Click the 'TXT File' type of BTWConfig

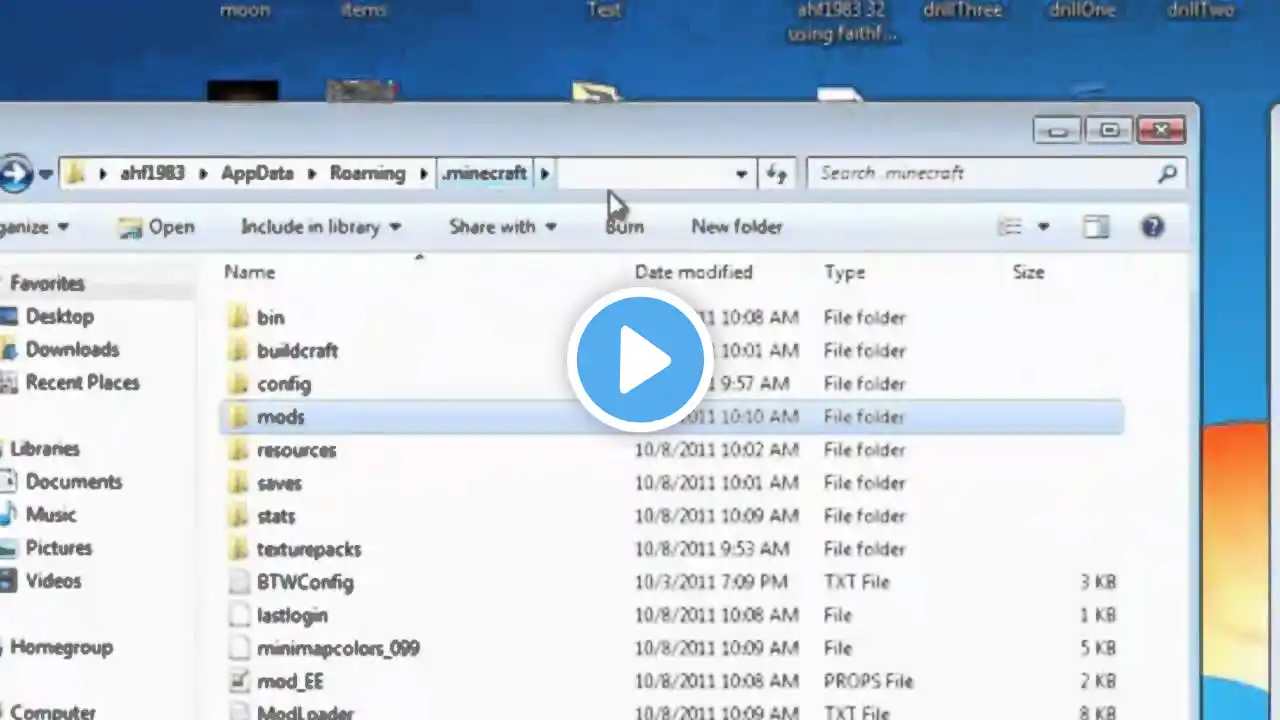tap(856, 582)
